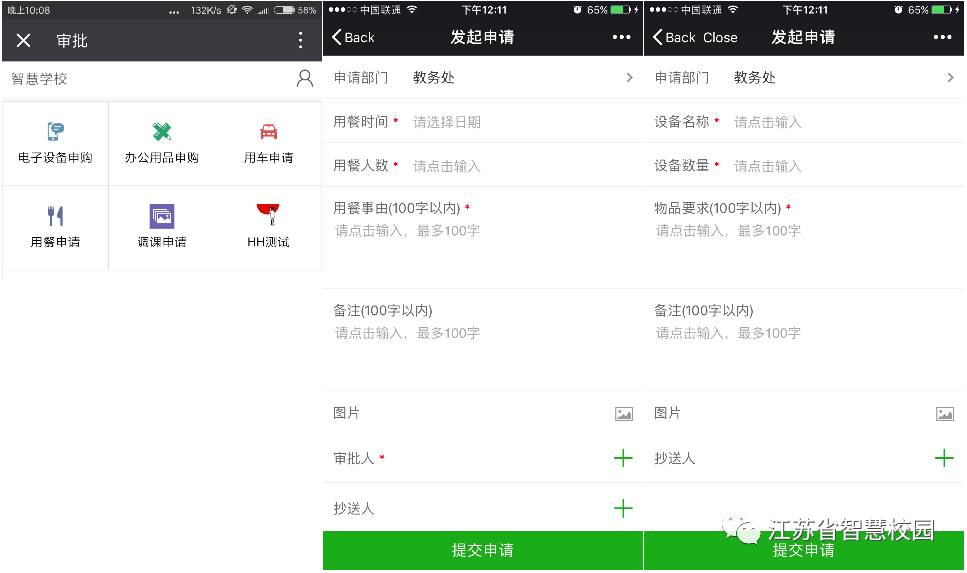The width and height of the screenshot is (967, 573).
Task: Open 调课申请 application
Action: coord(162,226)
